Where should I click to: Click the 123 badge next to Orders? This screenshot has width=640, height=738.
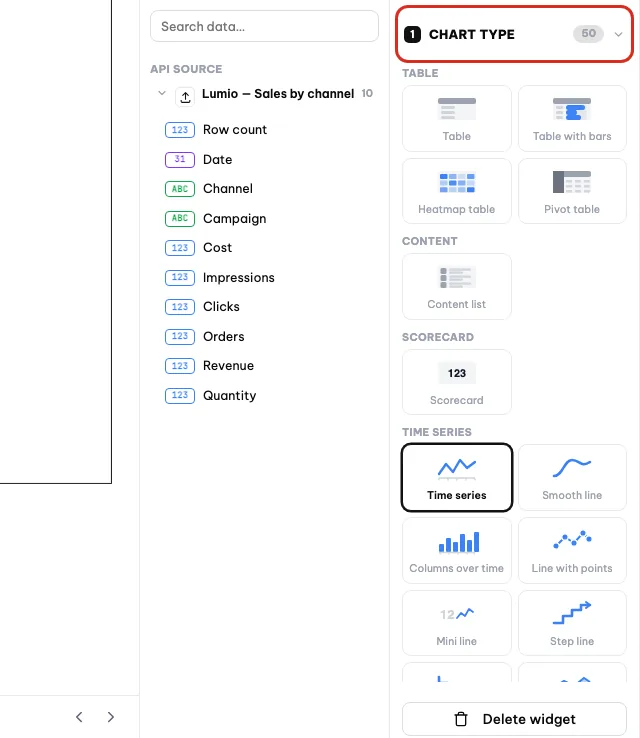point(180,337)
